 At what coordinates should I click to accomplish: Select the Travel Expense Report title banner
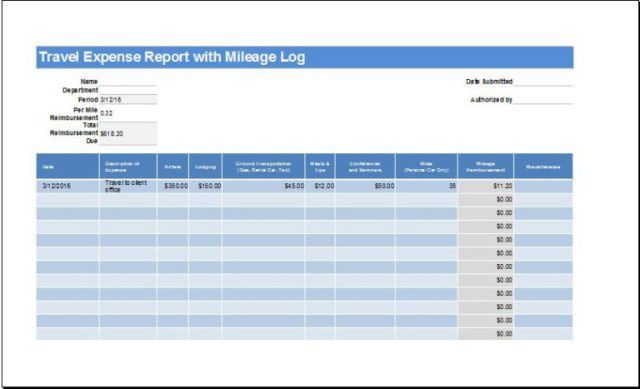[304, 57]
